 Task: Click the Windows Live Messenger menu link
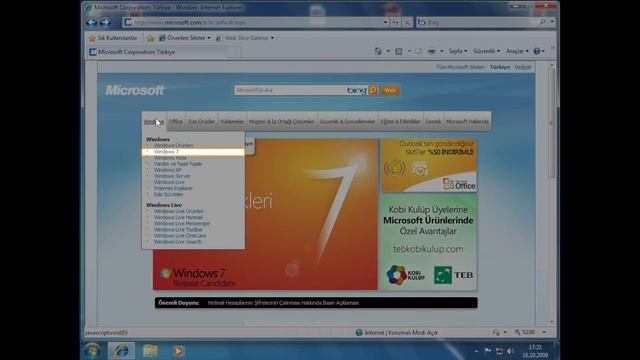point(182,223)
